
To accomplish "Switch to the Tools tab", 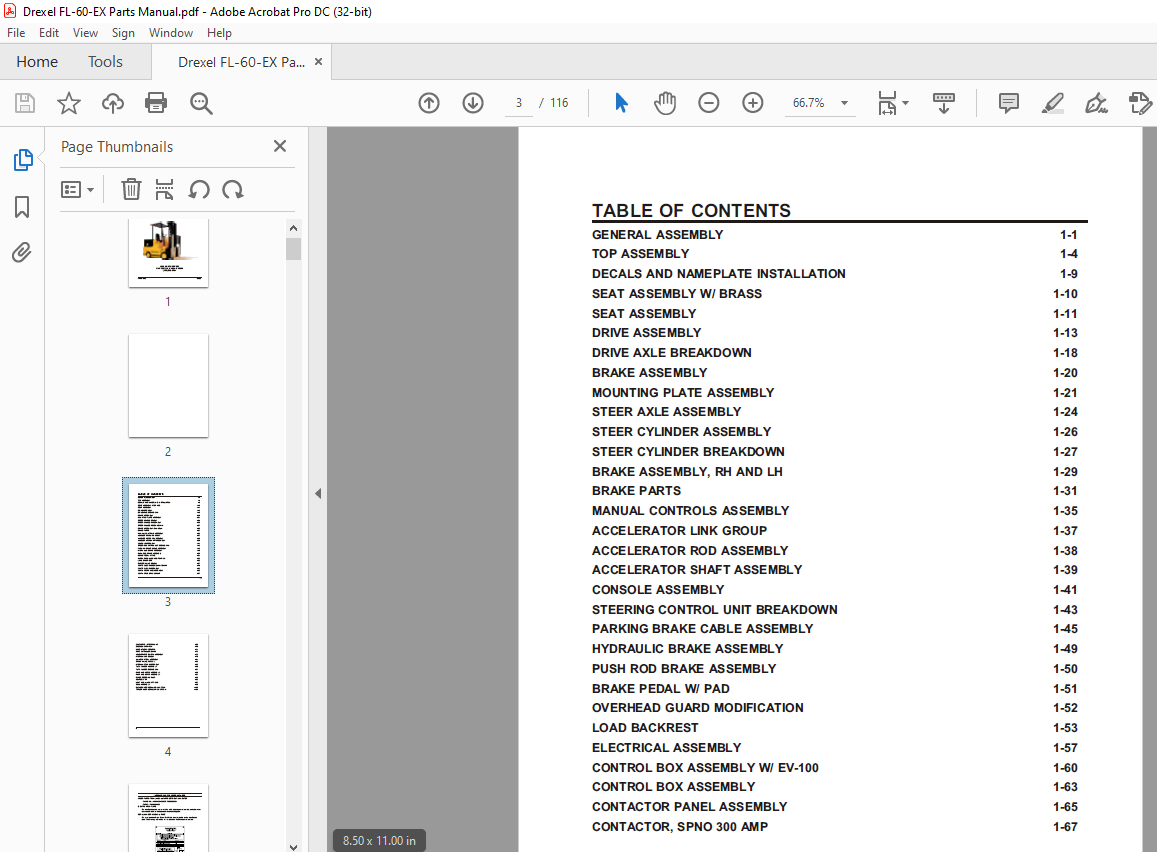I will (106, 62).
